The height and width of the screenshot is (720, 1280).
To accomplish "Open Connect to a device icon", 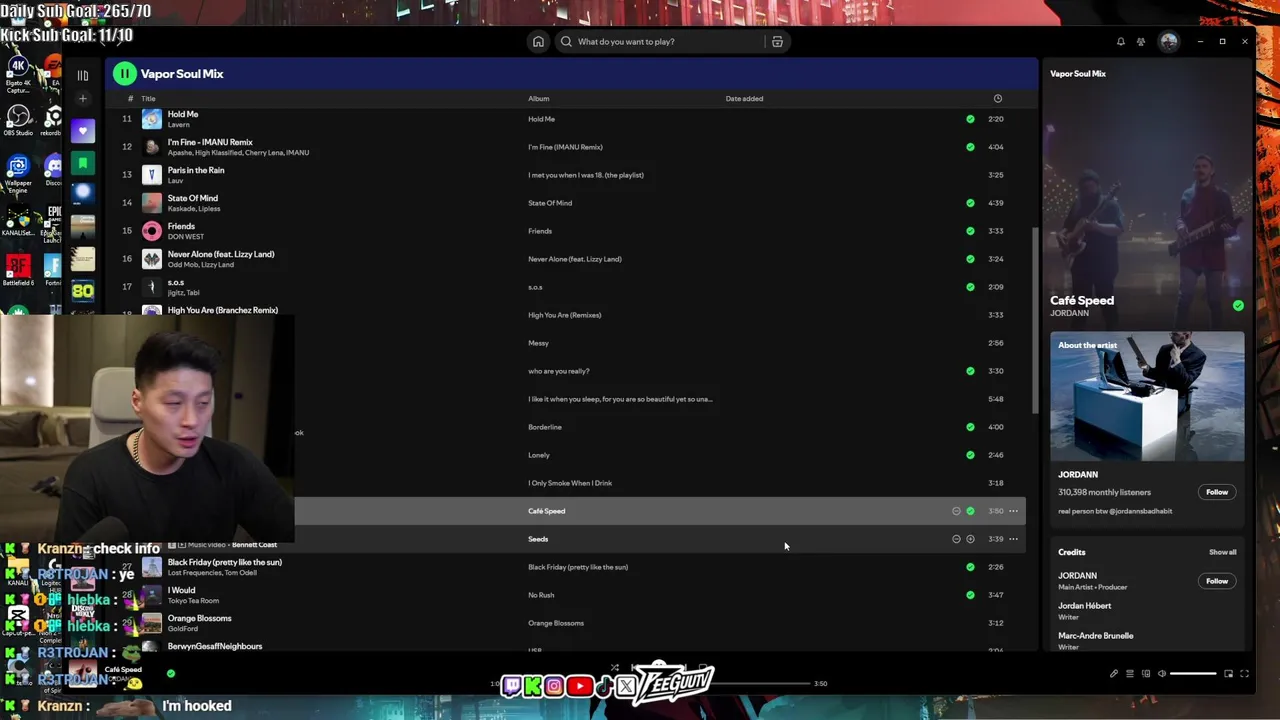I will (x=1146, y=674).
